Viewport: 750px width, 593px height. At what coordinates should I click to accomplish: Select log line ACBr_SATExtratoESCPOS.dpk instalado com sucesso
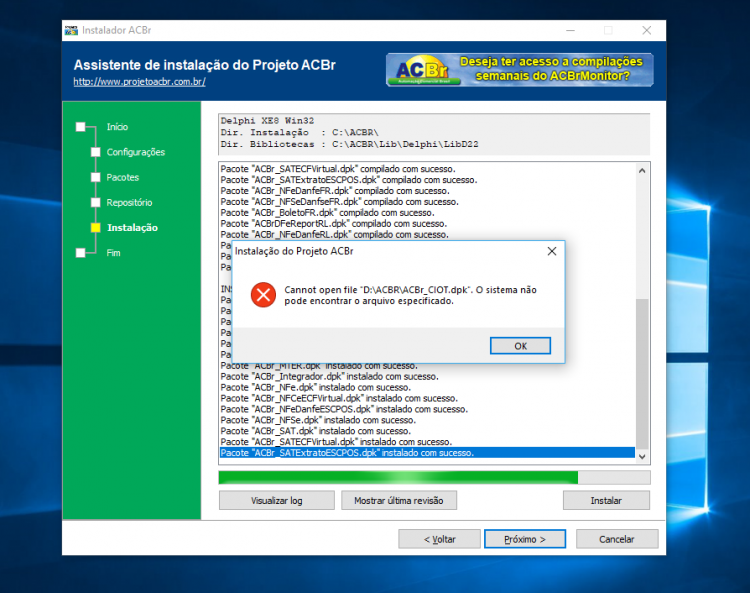(427, 453)
